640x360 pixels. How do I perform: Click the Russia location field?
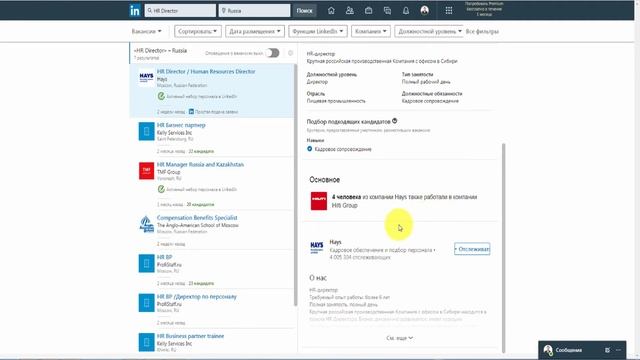click(255, 11)
